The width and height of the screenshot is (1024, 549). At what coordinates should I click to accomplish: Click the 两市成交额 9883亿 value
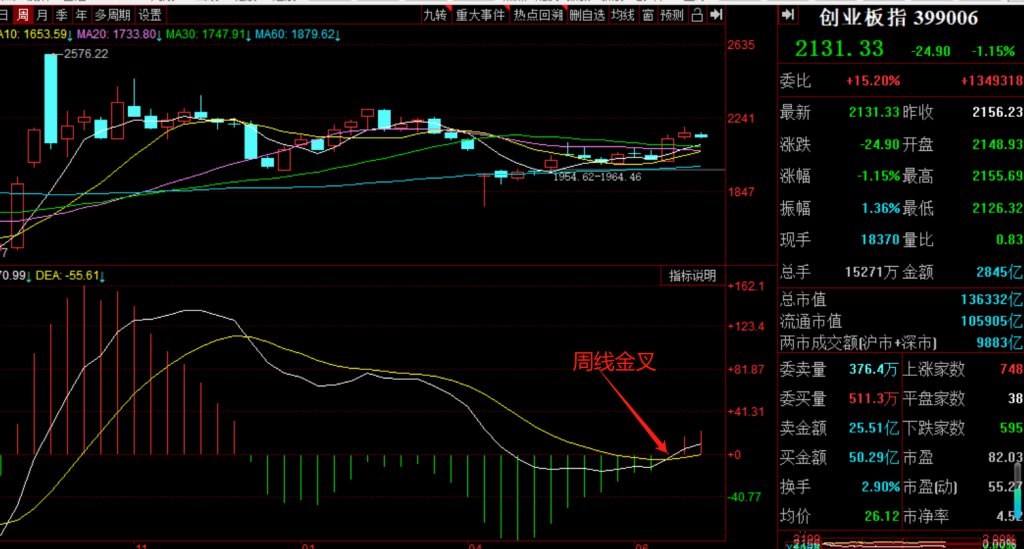tap(999, 343)
